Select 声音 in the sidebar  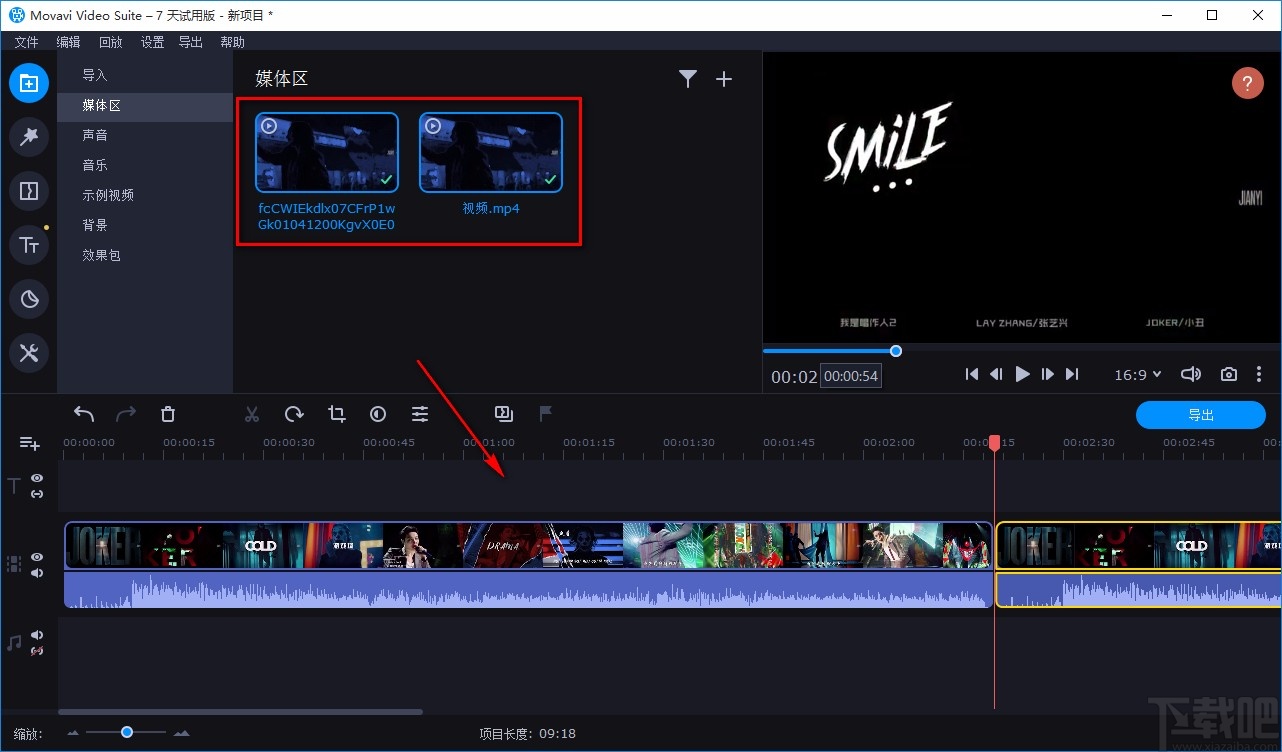click(145, 135)
